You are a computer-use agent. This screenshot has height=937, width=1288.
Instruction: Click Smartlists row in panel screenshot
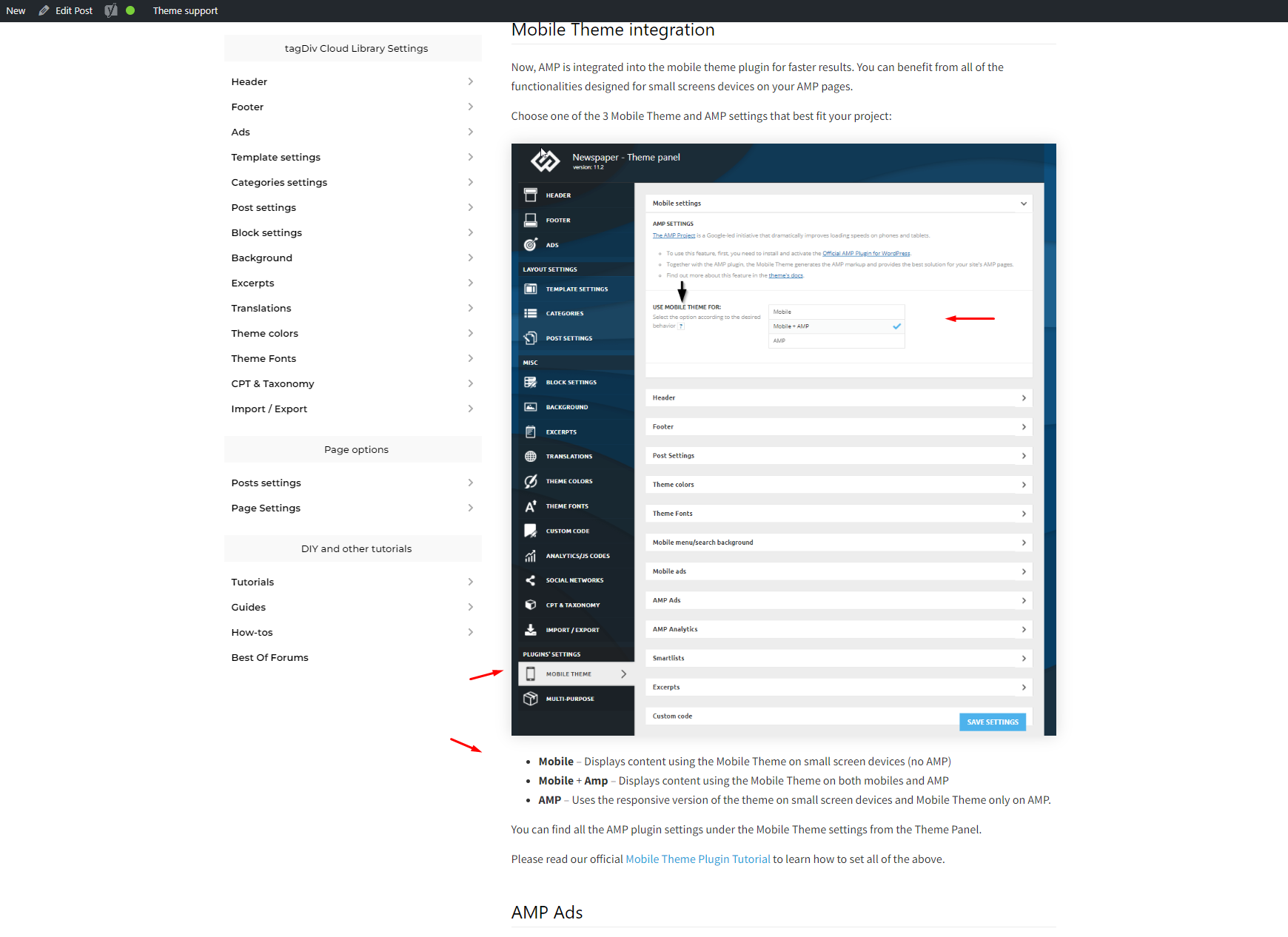839,658
